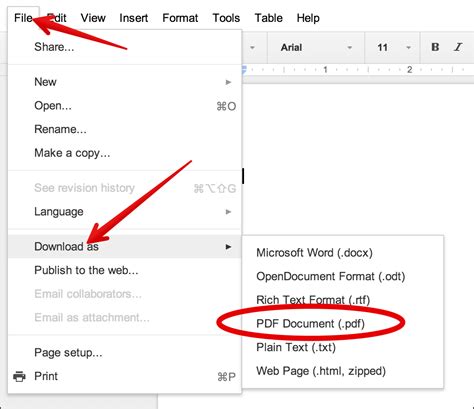Expand the Language submenu arrow
The height and width of the screenshot is (409, 474).
(228, 212)
